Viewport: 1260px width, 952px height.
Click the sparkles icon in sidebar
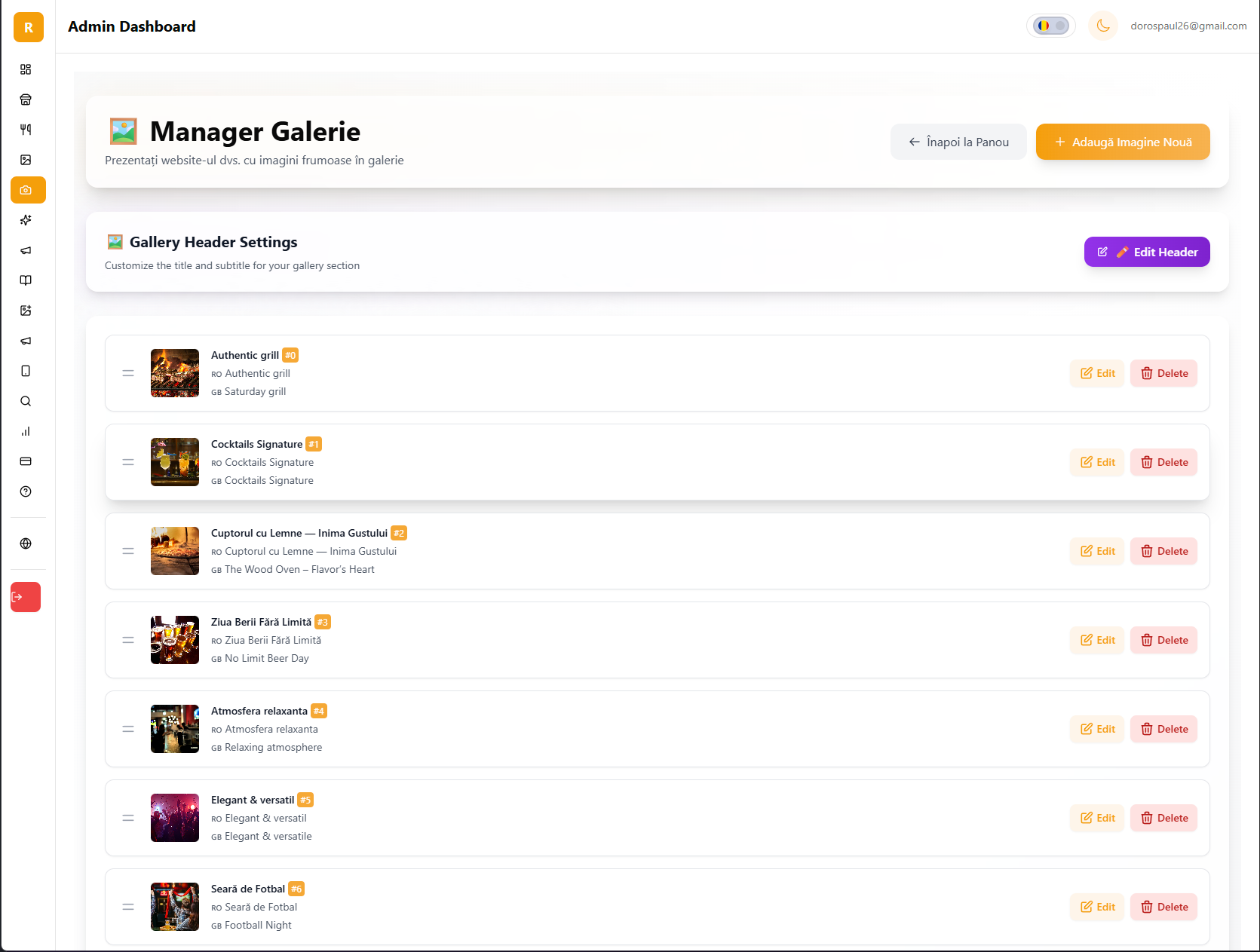tap(26, 220)
